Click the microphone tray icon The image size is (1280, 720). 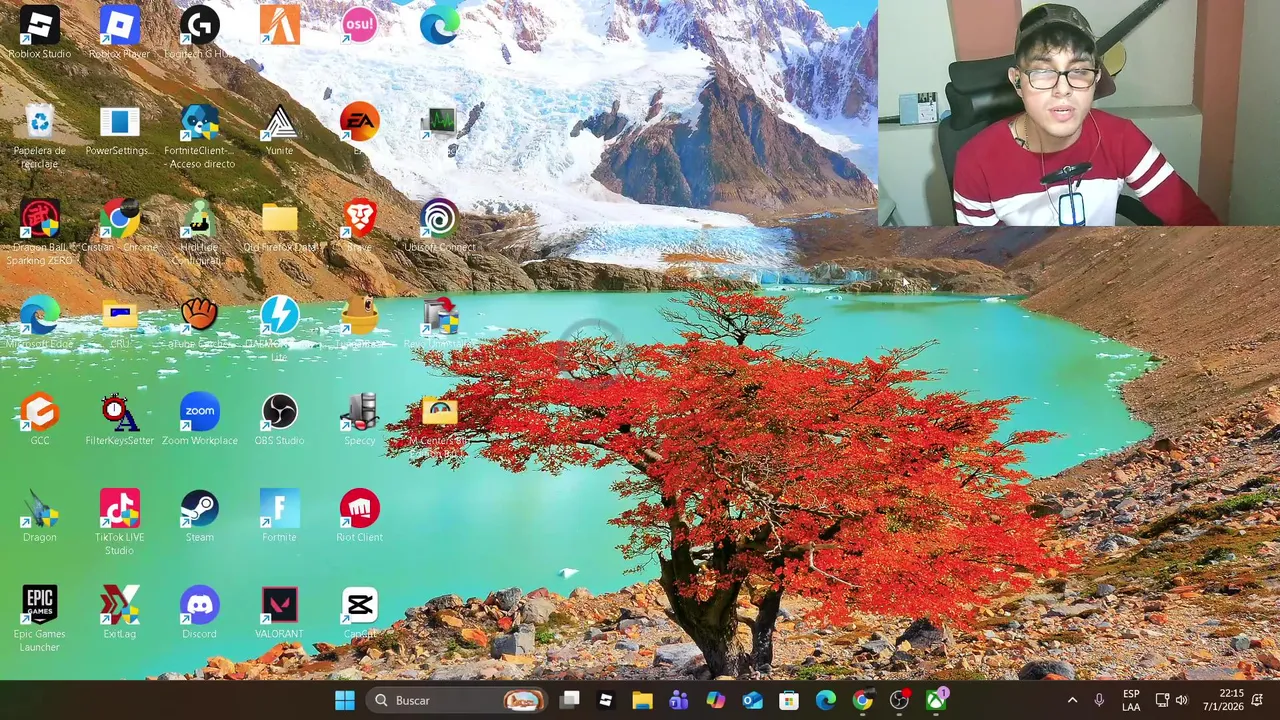(1099, 700)
